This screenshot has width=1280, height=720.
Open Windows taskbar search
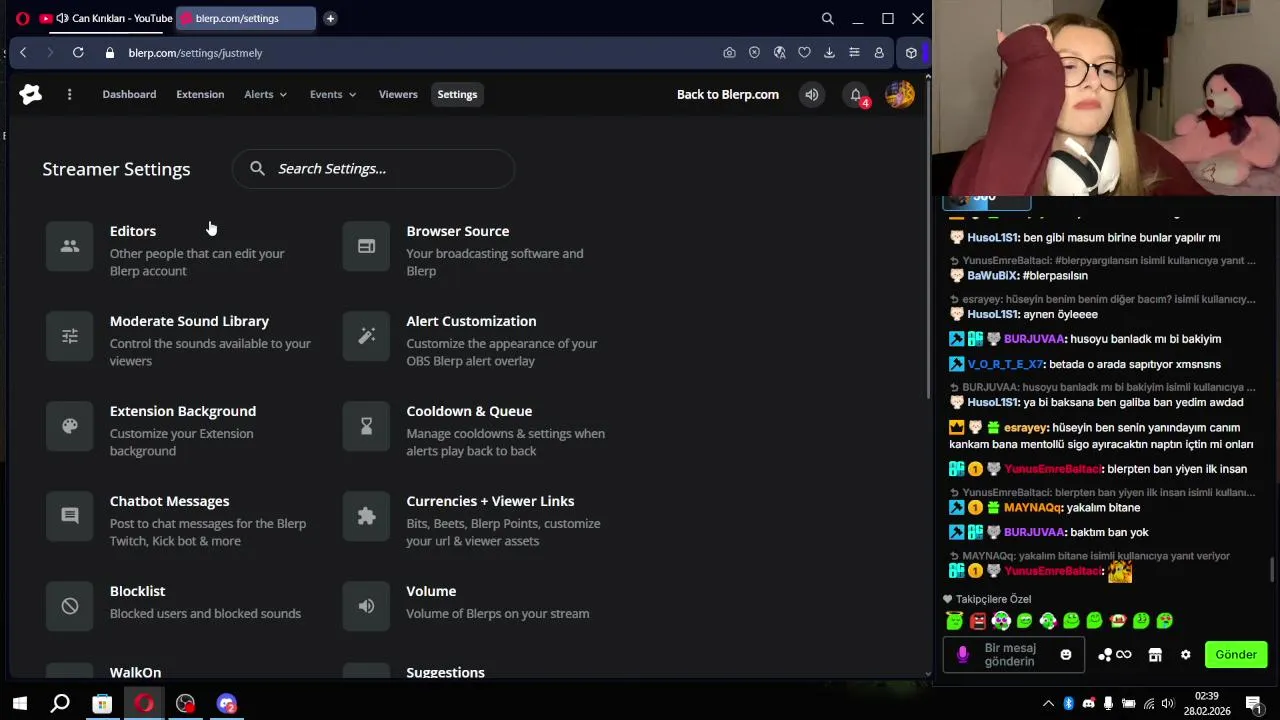(60, 704)
